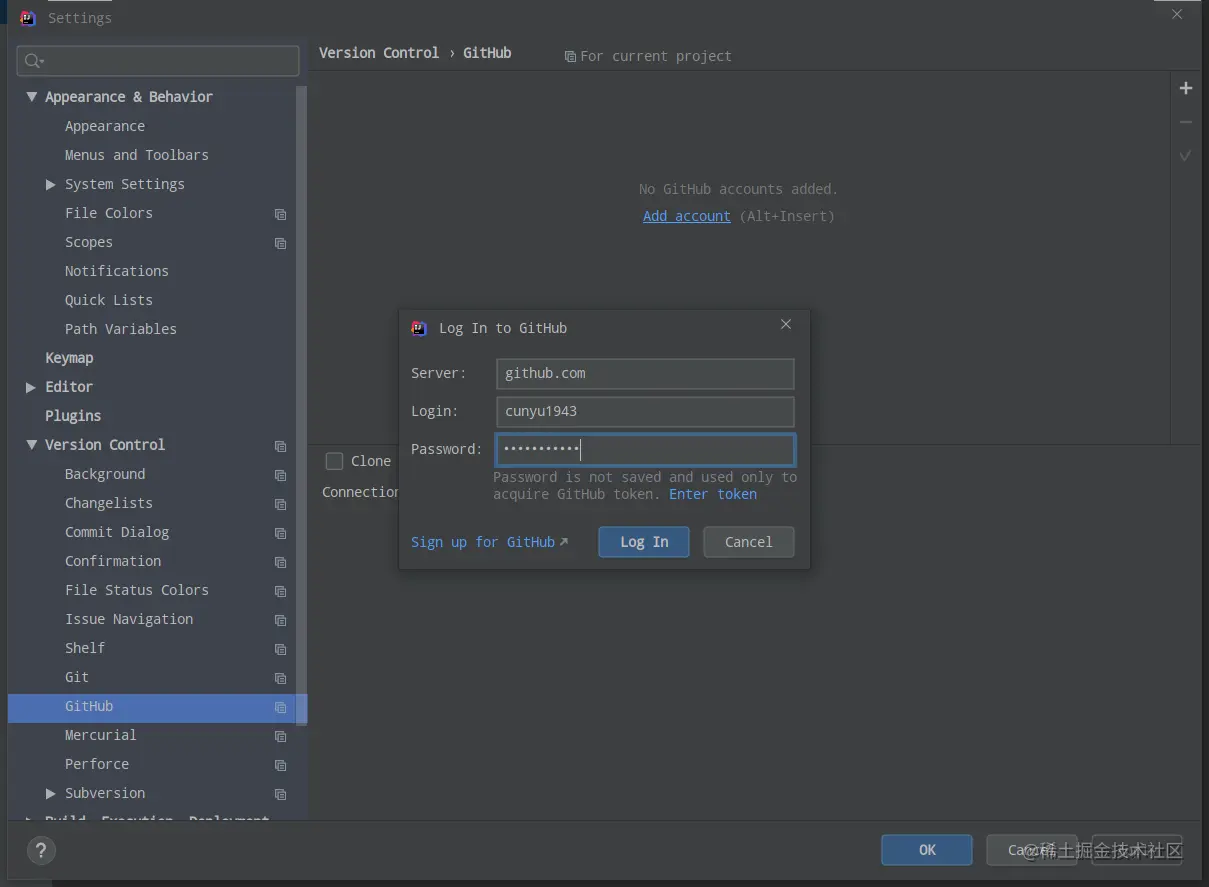The height and width of the screenshot is (887, 1209).
Task: Open the Keymap settings page
Action: tap(69, 358)
